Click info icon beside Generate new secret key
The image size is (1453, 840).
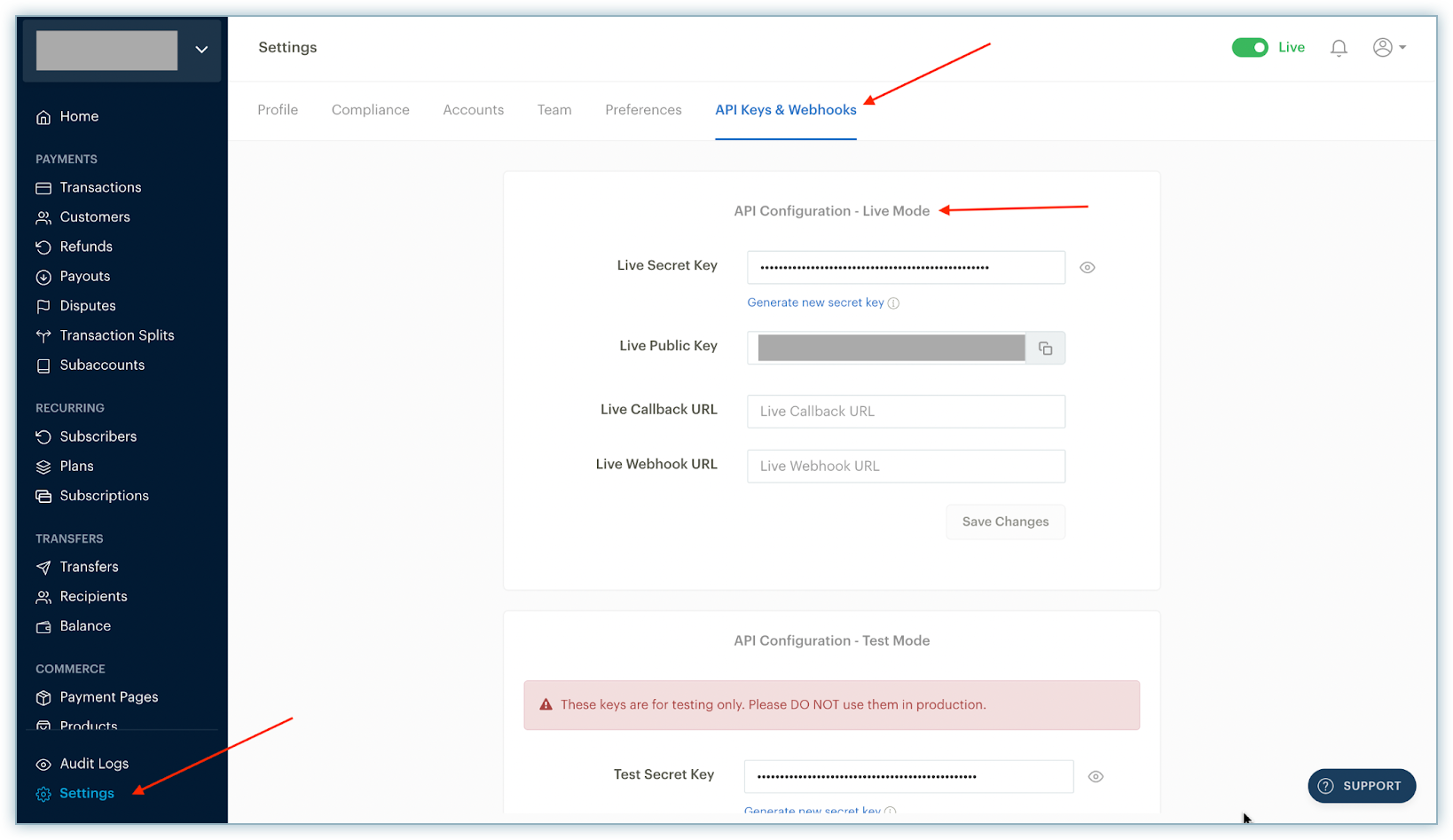tap(893, 303)
